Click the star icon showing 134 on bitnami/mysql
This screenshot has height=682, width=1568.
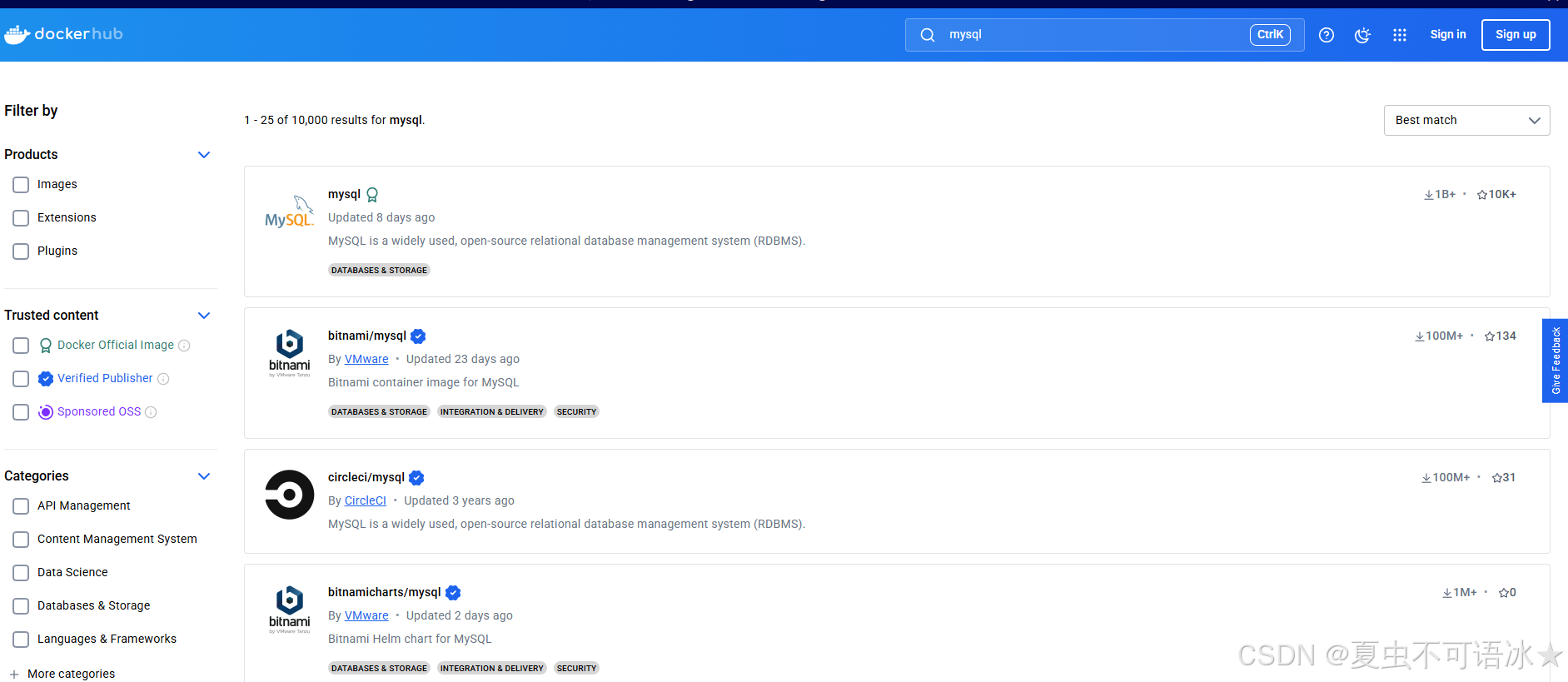point(1490,336)
